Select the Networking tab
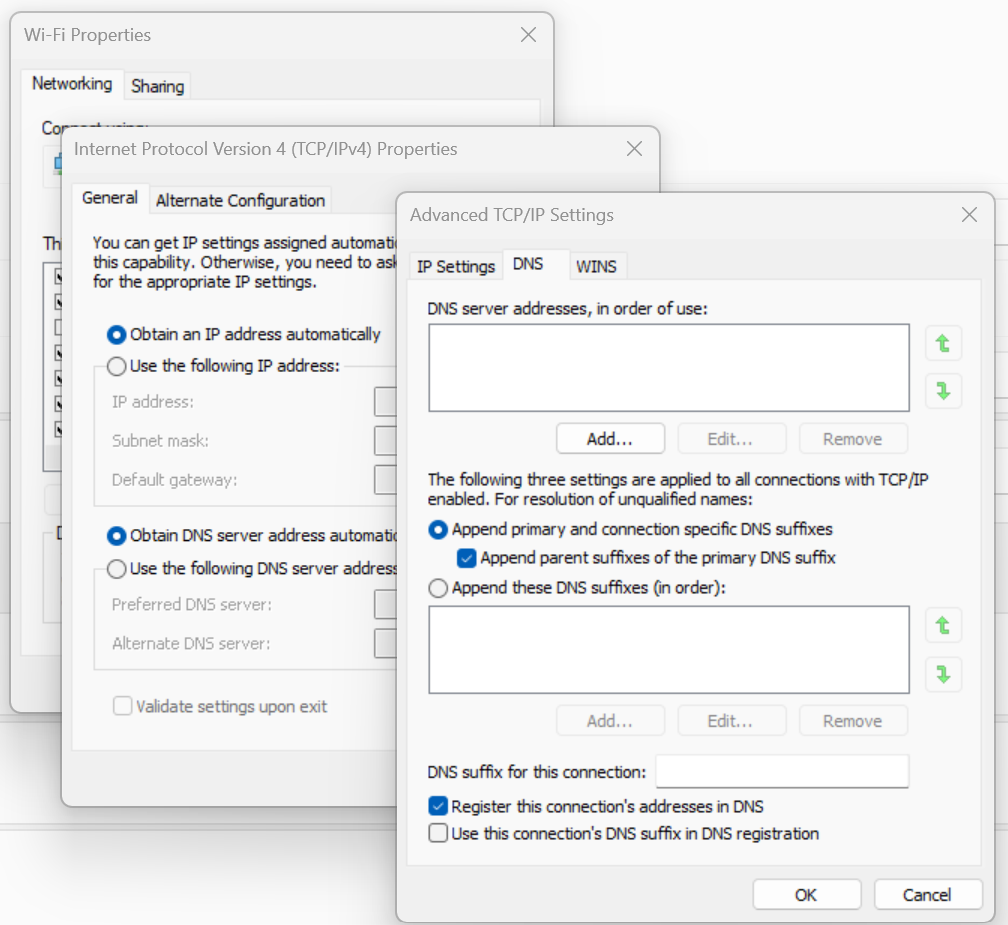This screenshot has height=925, width=1008. tap(72, 84)
